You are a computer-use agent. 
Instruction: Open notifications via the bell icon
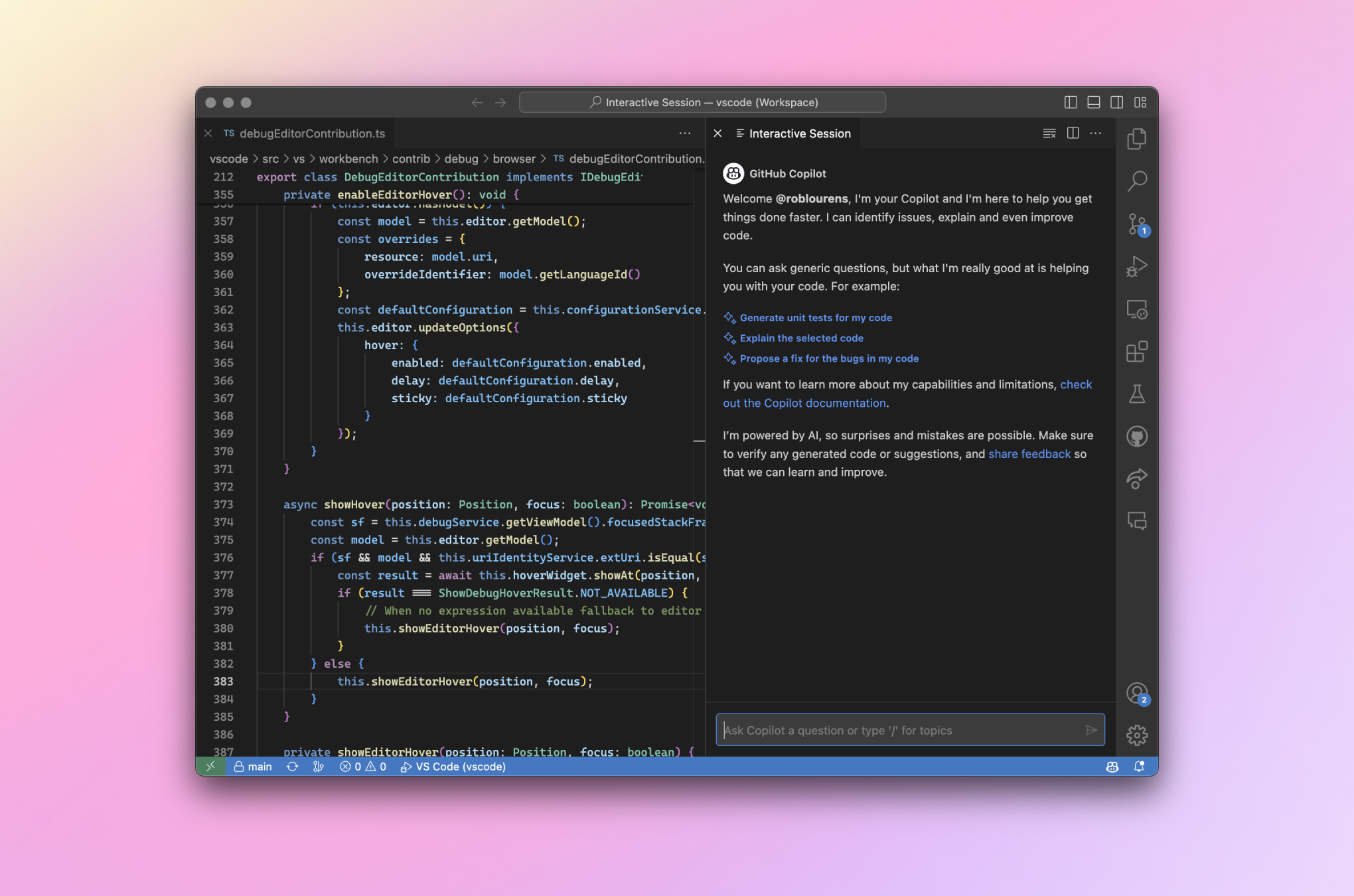1139,767
